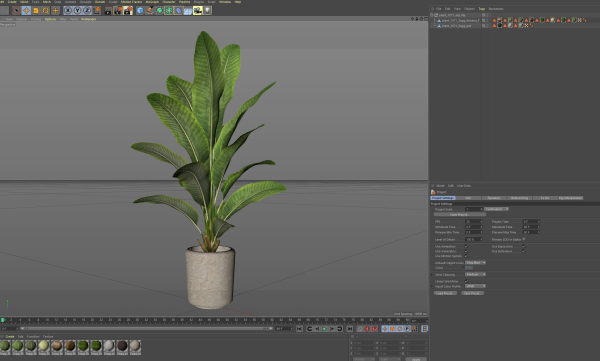Open the Select menu

pos(24,2)
